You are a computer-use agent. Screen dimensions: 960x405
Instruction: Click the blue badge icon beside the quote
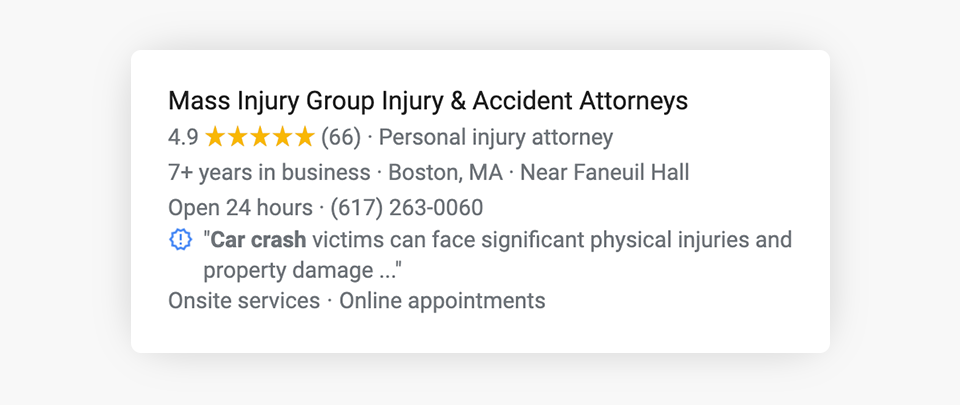[x=180, y=240]
